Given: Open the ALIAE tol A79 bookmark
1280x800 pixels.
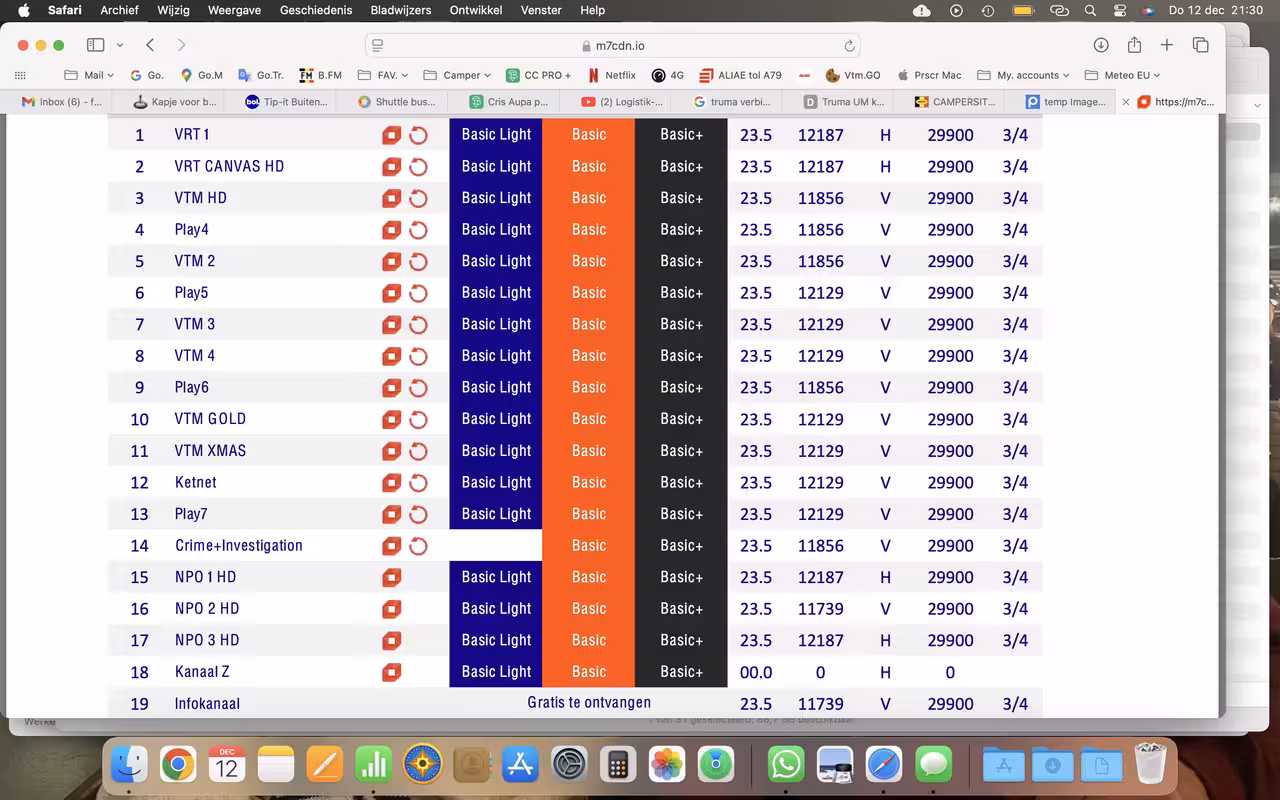Looking at the screenshot, I should 741,75.
